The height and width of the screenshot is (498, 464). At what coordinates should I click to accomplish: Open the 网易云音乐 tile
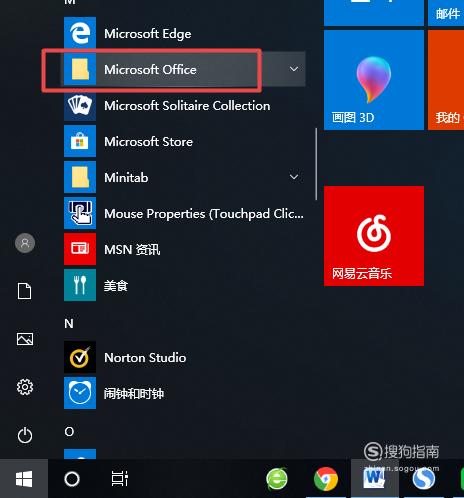374,236
